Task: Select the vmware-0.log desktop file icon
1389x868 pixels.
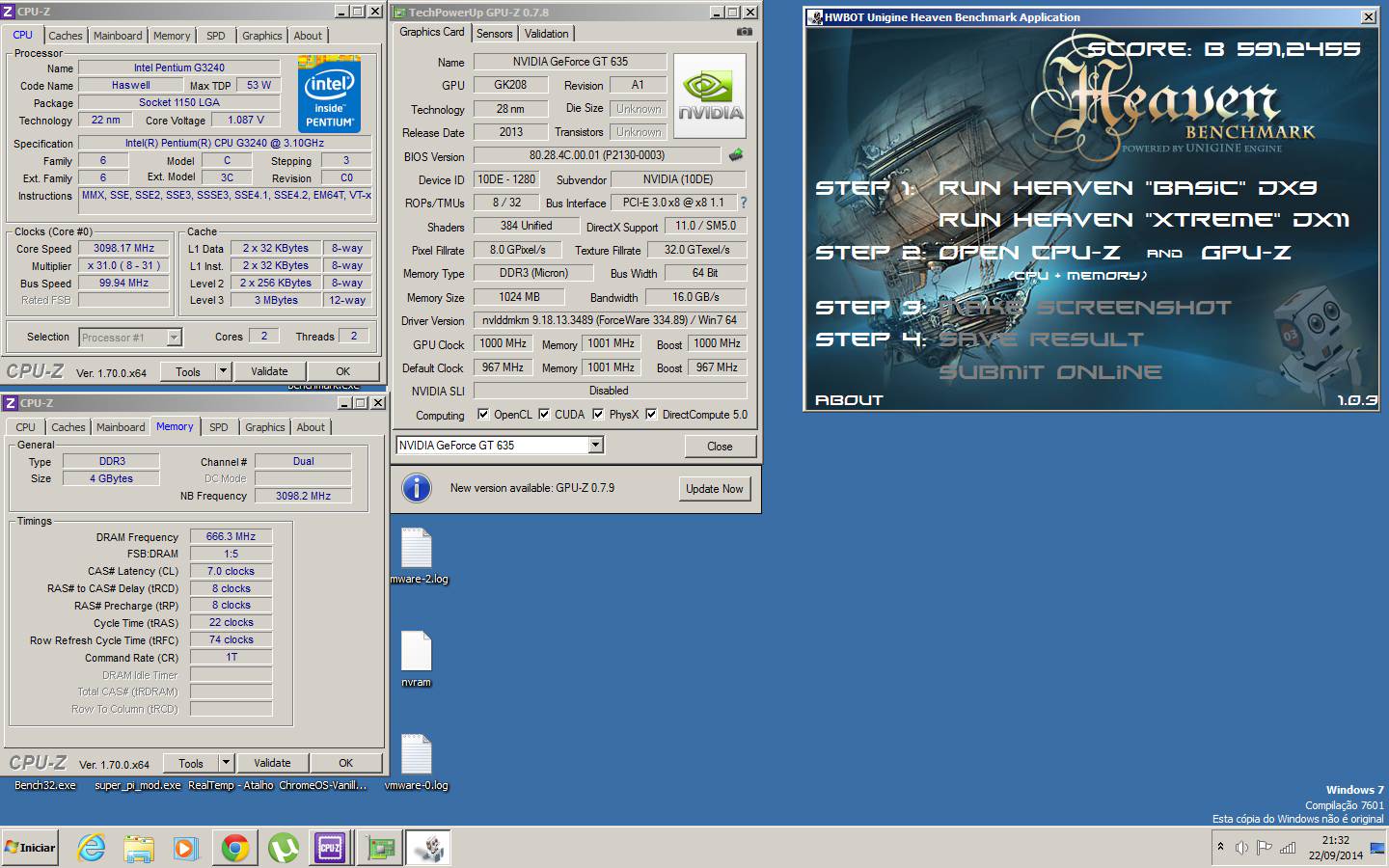Action: [x=417, y=754]
